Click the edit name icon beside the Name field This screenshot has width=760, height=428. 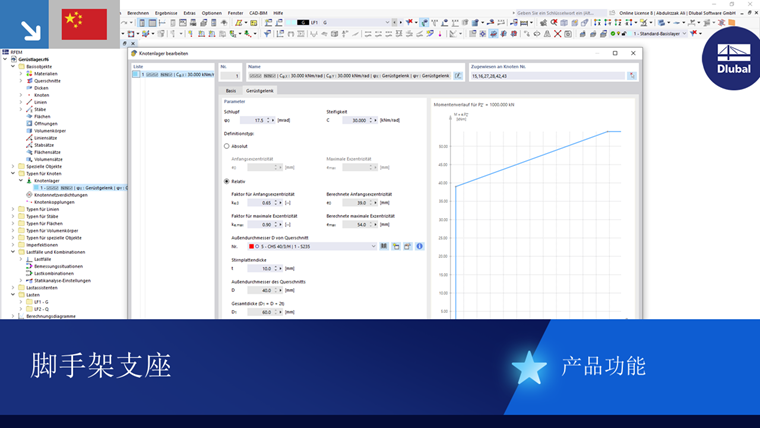pyautogui.click(x=458, y=76)
